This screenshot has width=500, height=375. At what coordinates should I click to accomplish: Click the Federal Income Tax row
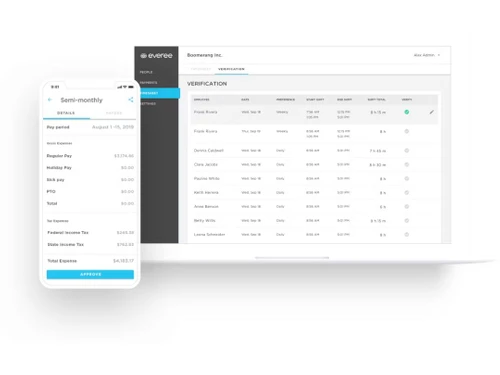pos(90,232)
